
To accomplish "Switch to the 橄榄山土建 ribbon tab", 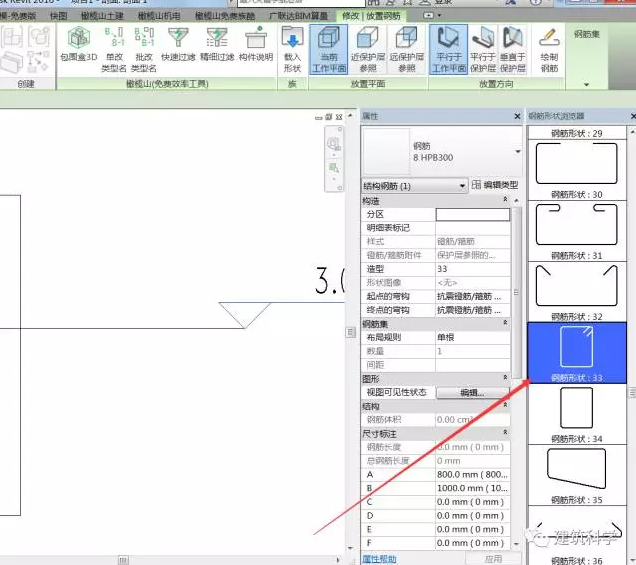I will (x=102, y=16).
